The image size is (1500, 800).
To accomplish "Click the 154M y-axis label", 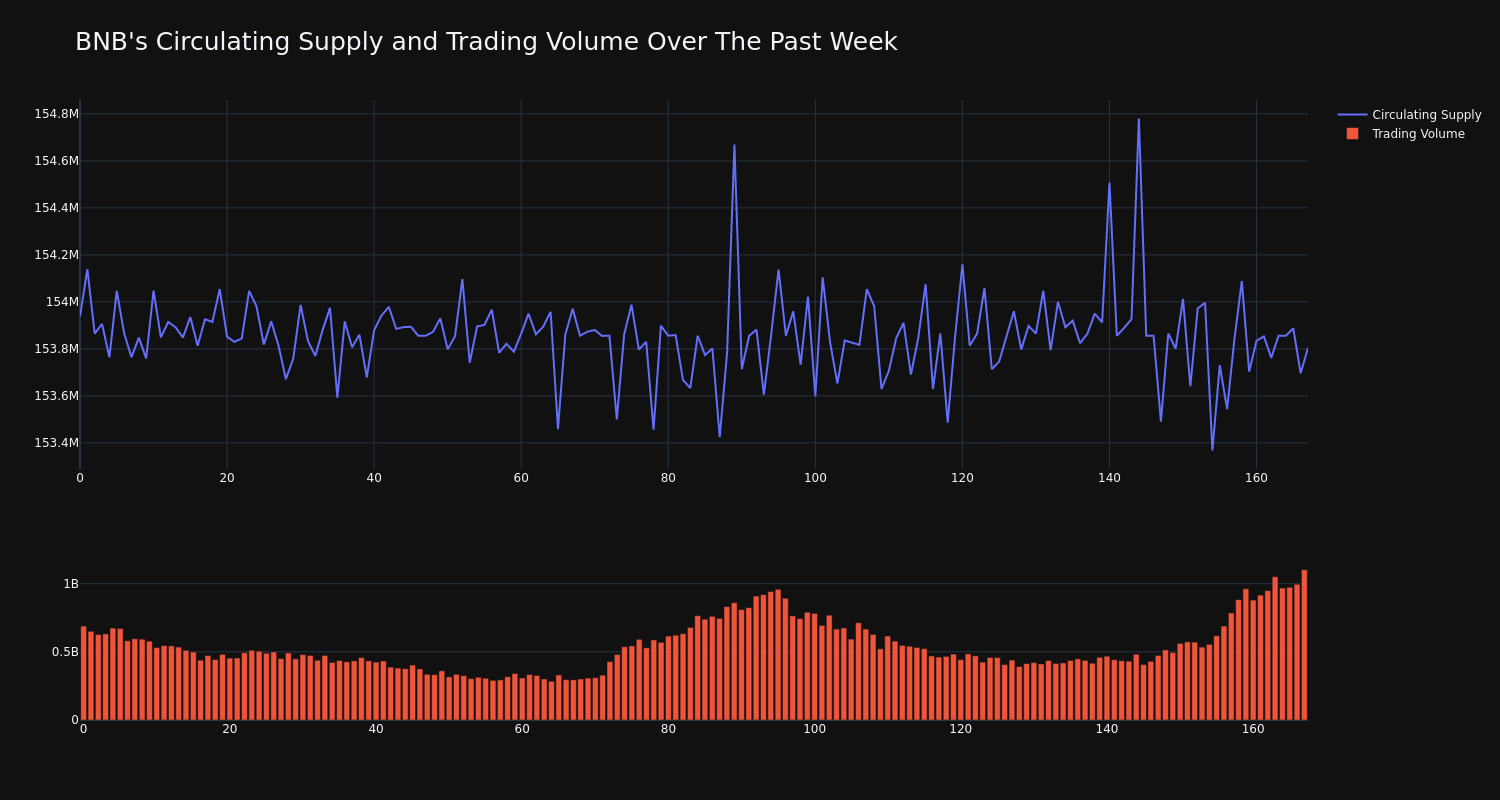I will (x=62, y=302).
